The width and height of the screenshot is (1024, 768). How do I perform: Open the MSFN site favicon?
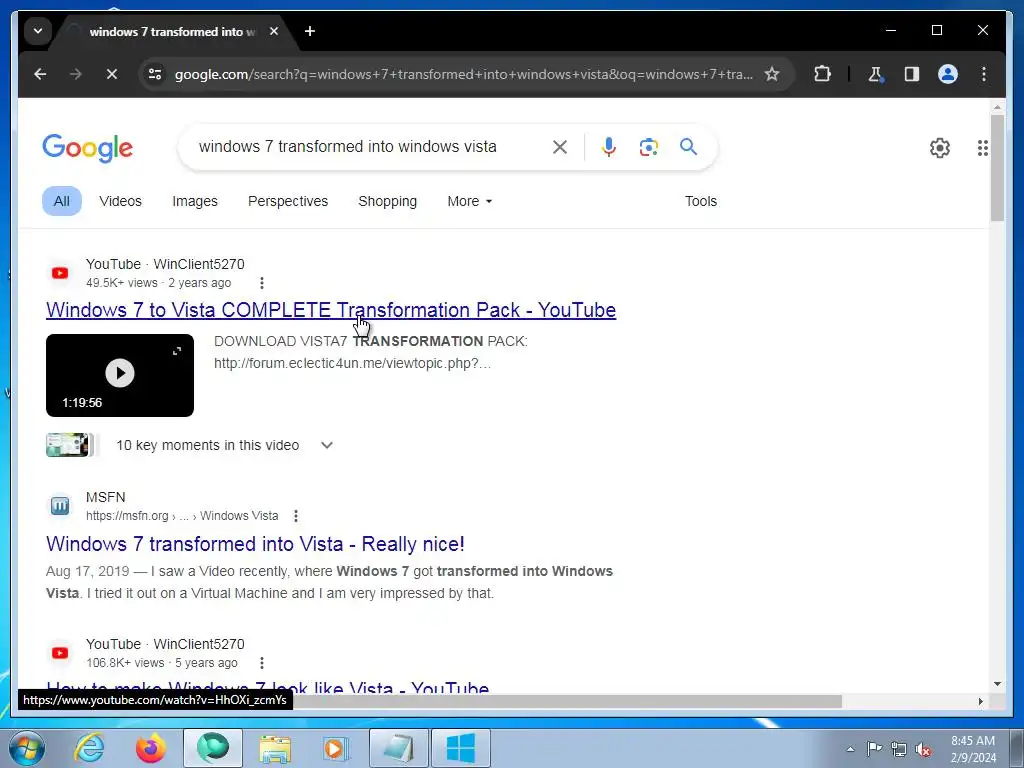click(59, 506)
